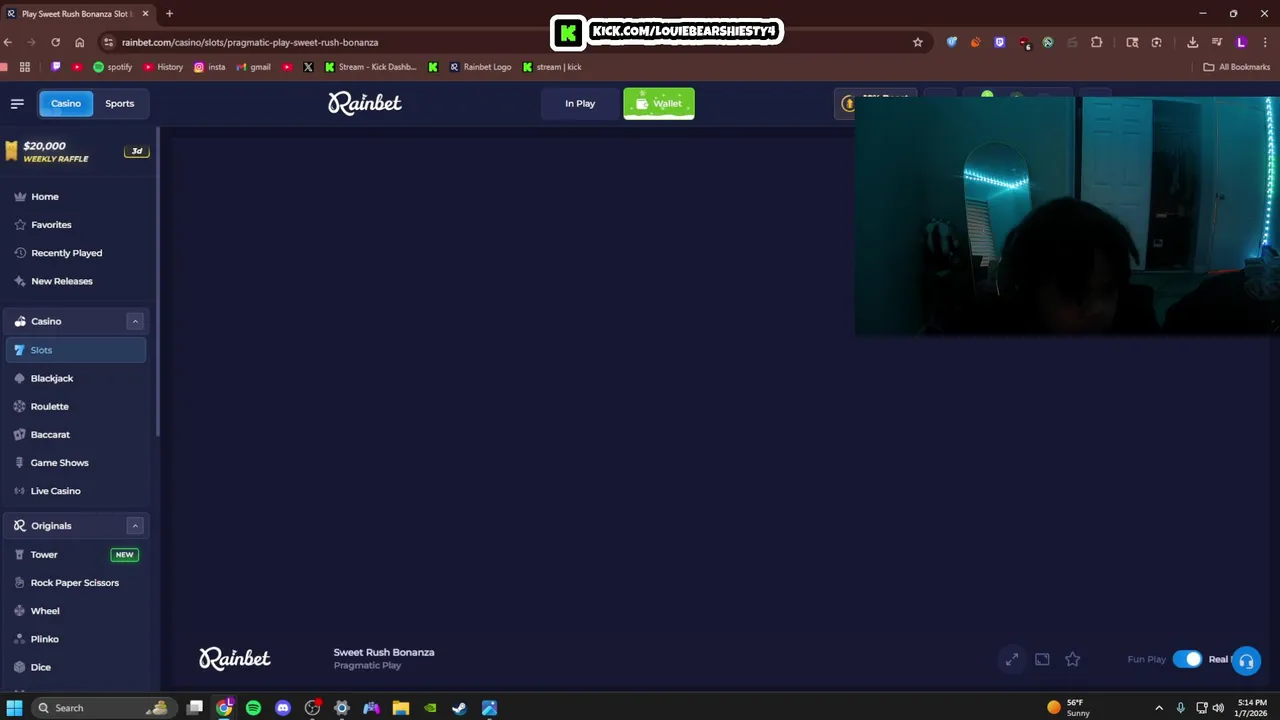Open the History bookmark

point(163,67)
